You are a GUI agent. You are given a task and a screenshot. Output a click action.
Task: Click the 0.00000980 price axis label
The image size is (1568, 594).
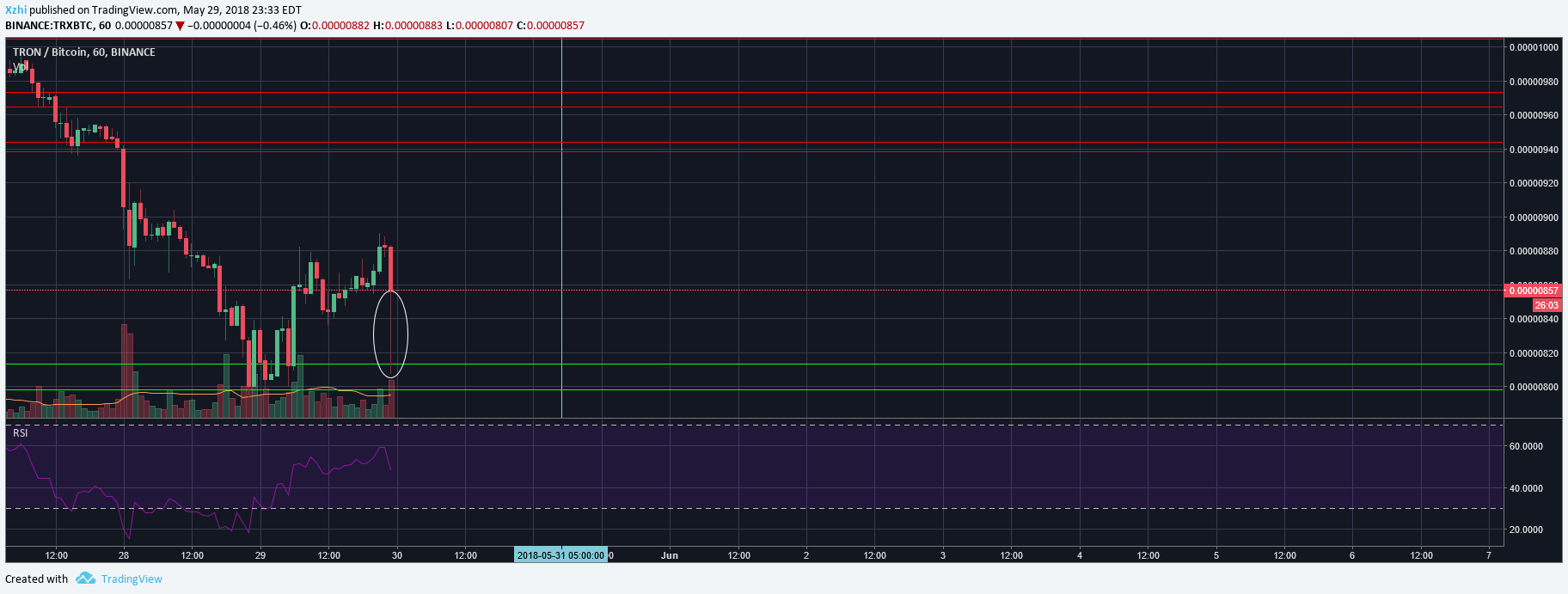pyautogui.click(x=1534, y=82)
